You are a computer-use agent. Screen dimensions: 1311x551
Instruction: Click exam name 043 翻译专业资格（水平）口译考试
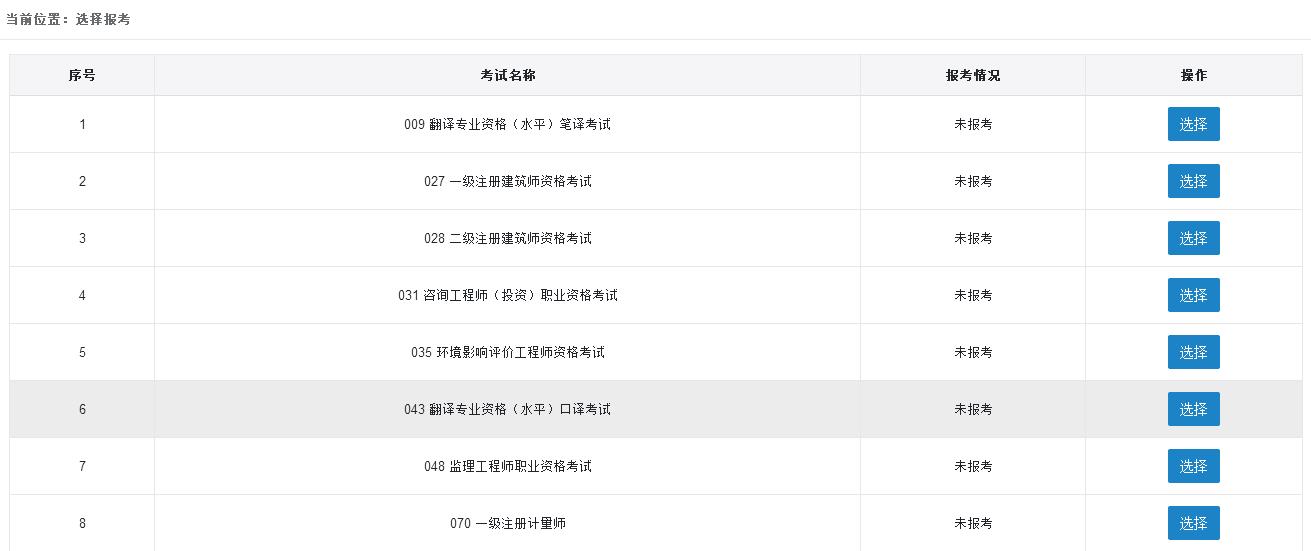tap(507, 409)
